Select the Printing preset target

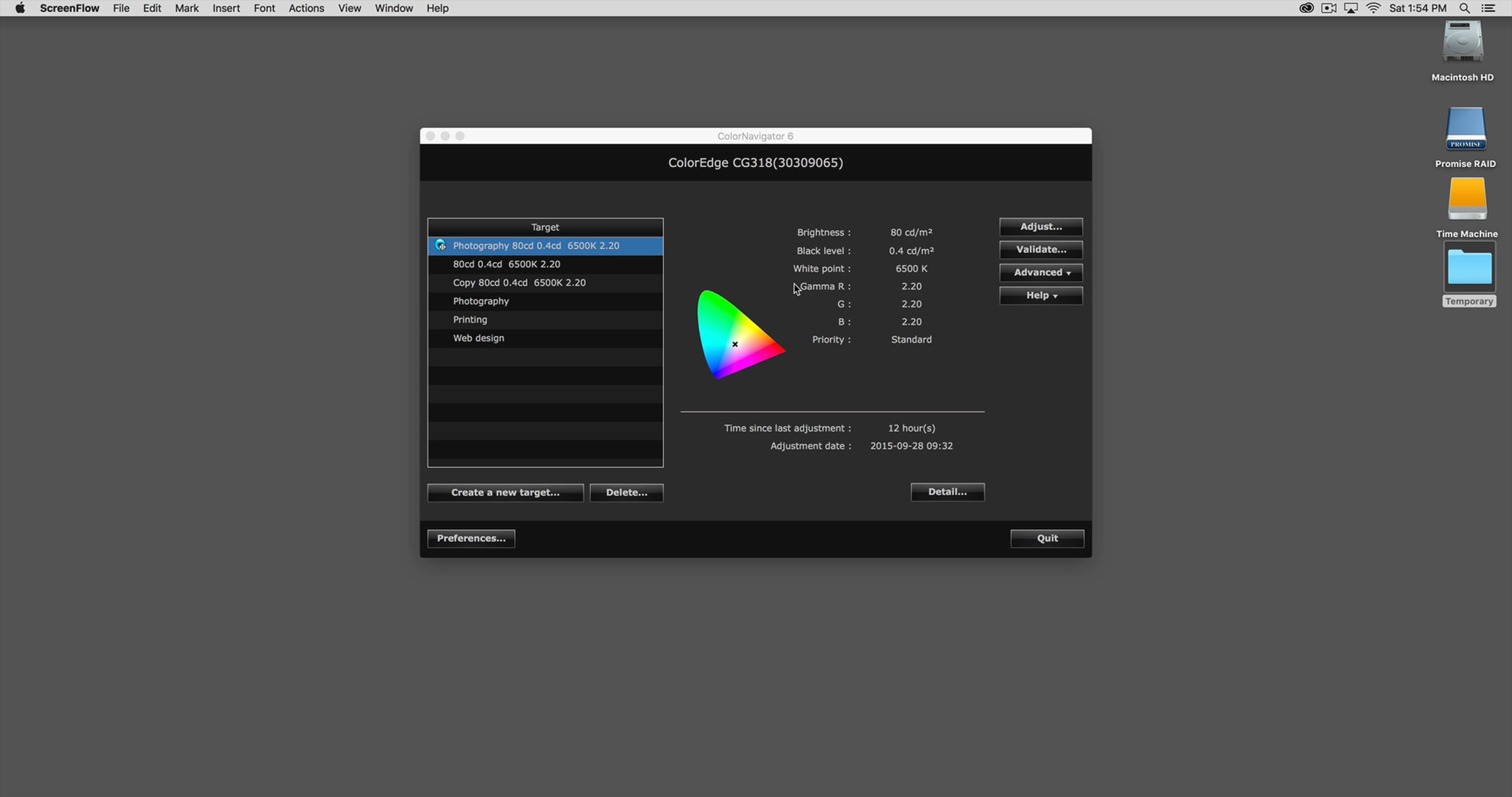pos(546,319)
